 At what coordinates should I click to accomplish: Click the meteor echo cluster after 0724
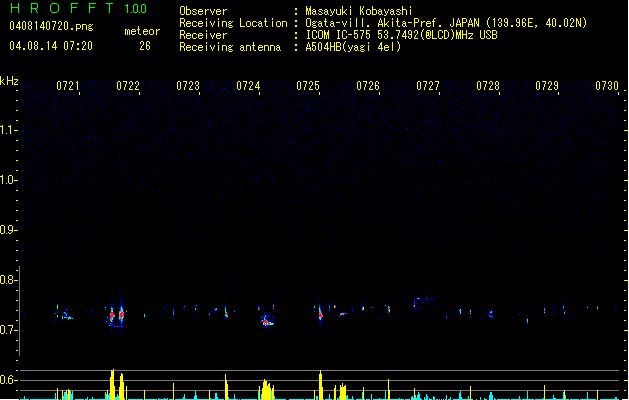(267, 321)
